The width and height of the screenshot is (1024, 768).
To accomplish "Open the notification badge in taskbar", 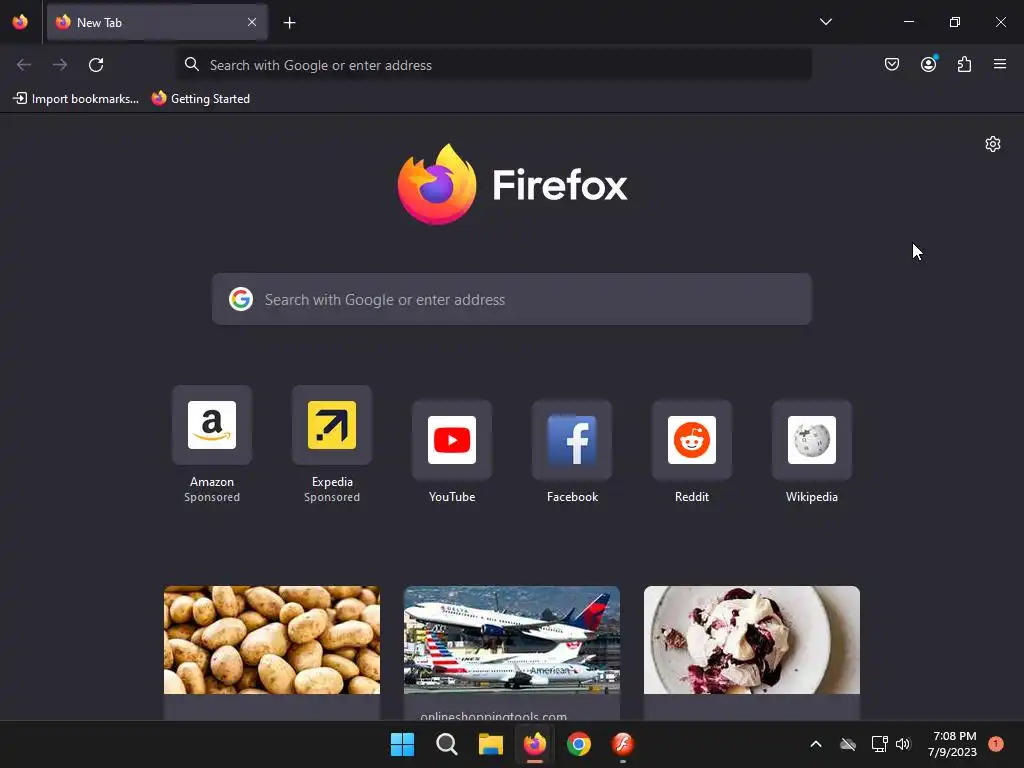I will tap(996, 744).
